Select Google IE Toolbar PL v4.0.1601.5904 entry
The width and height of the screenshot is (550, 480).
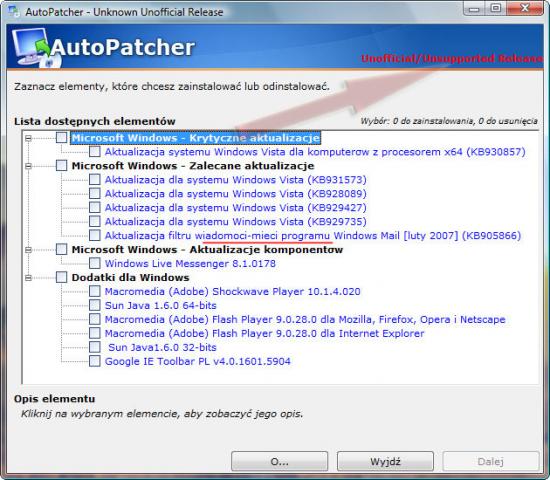[198, 361]
